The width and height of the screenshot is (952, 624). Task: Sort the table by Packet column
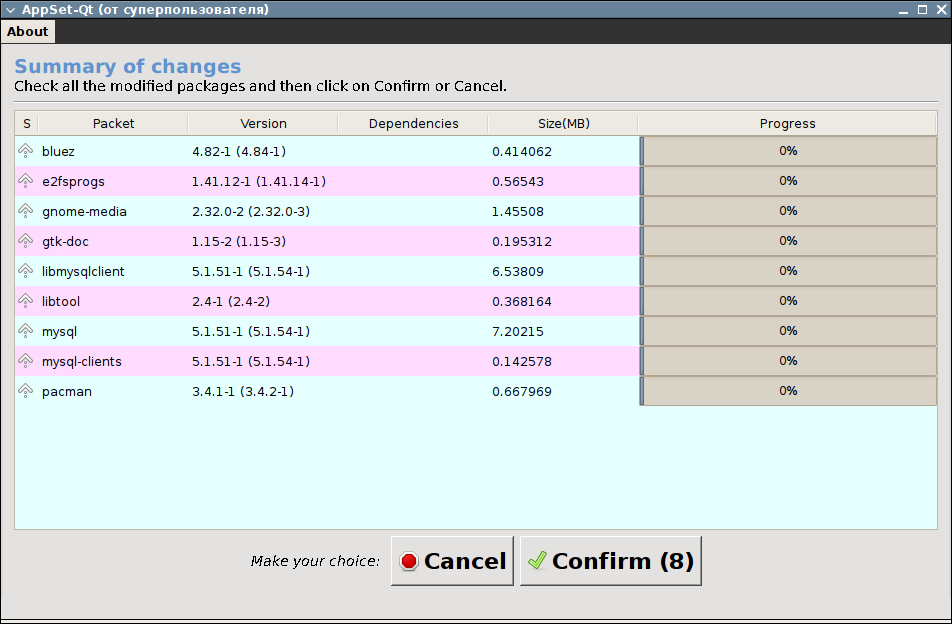113,124
